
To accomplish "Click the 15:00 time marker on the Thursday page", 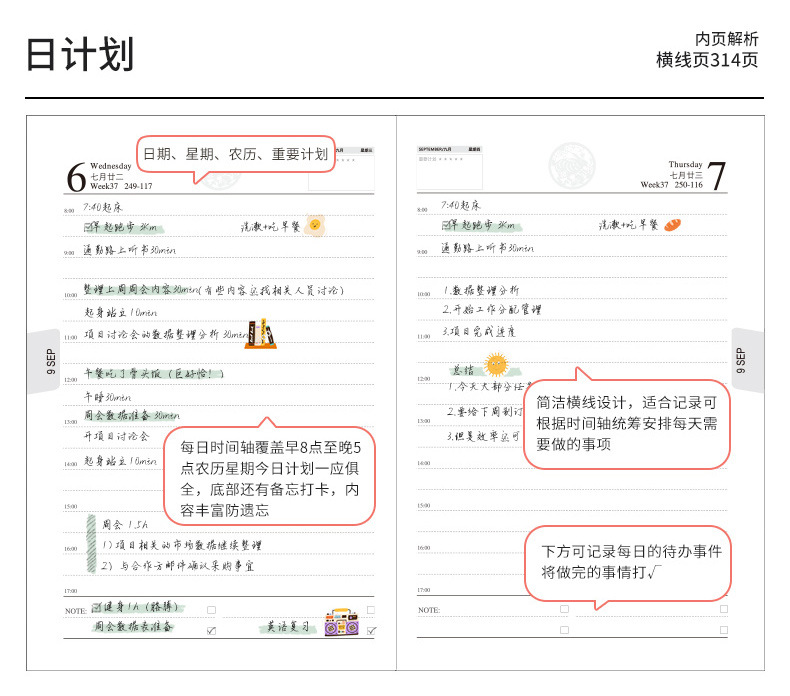I will [x=424, y=505].
